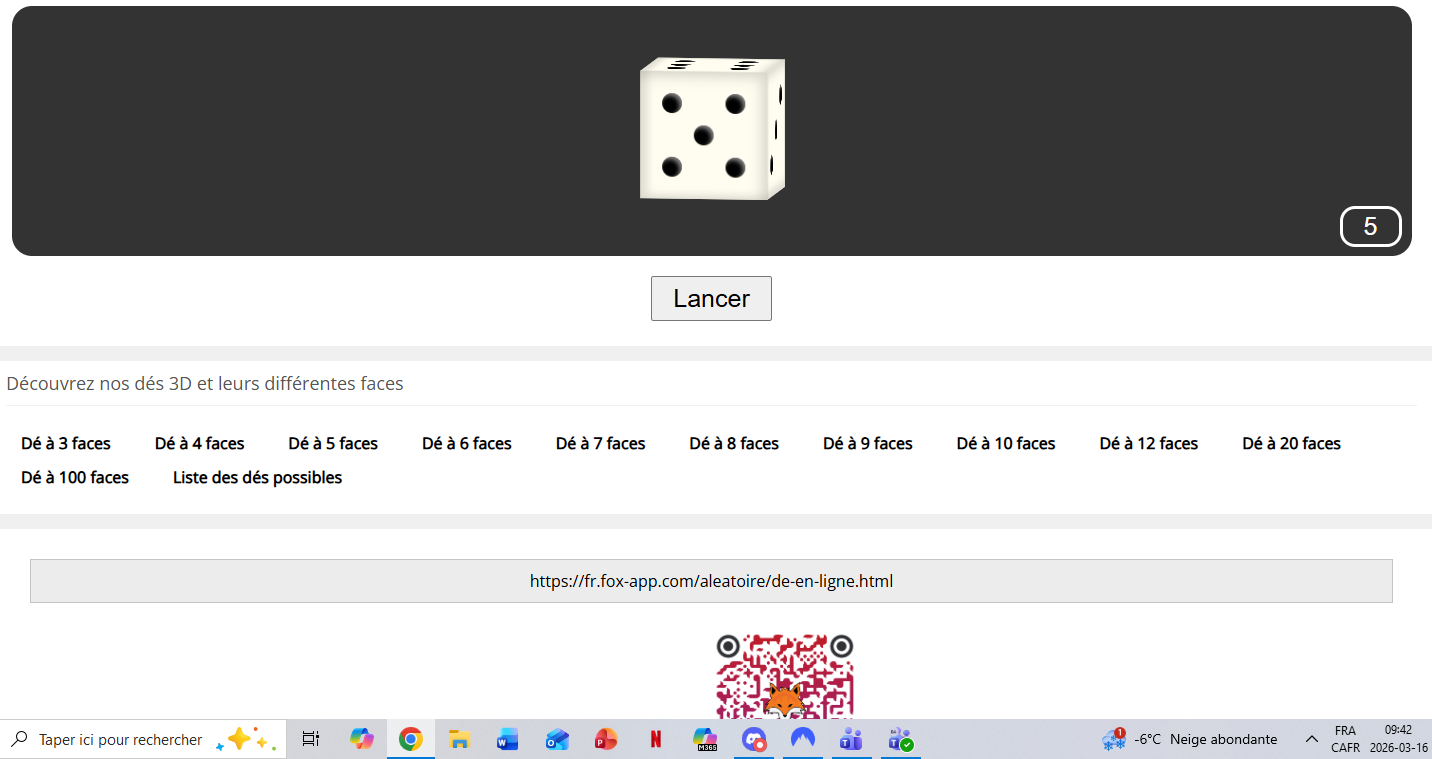Open Dé à 100 faces link
Viewport: 1432px width, 759px height.
coord(75,477)
